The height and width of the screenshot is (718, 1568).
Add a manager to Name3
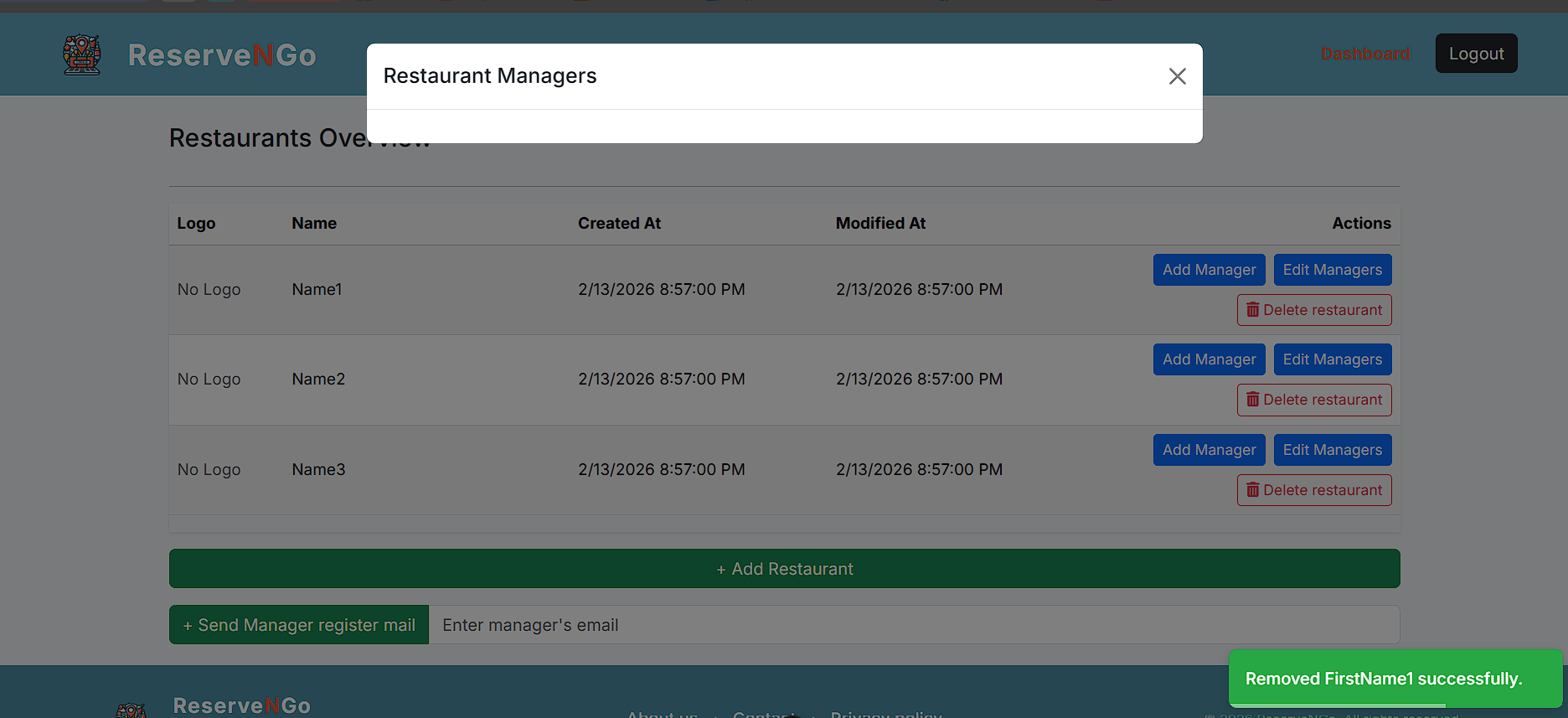(1209, 450)
